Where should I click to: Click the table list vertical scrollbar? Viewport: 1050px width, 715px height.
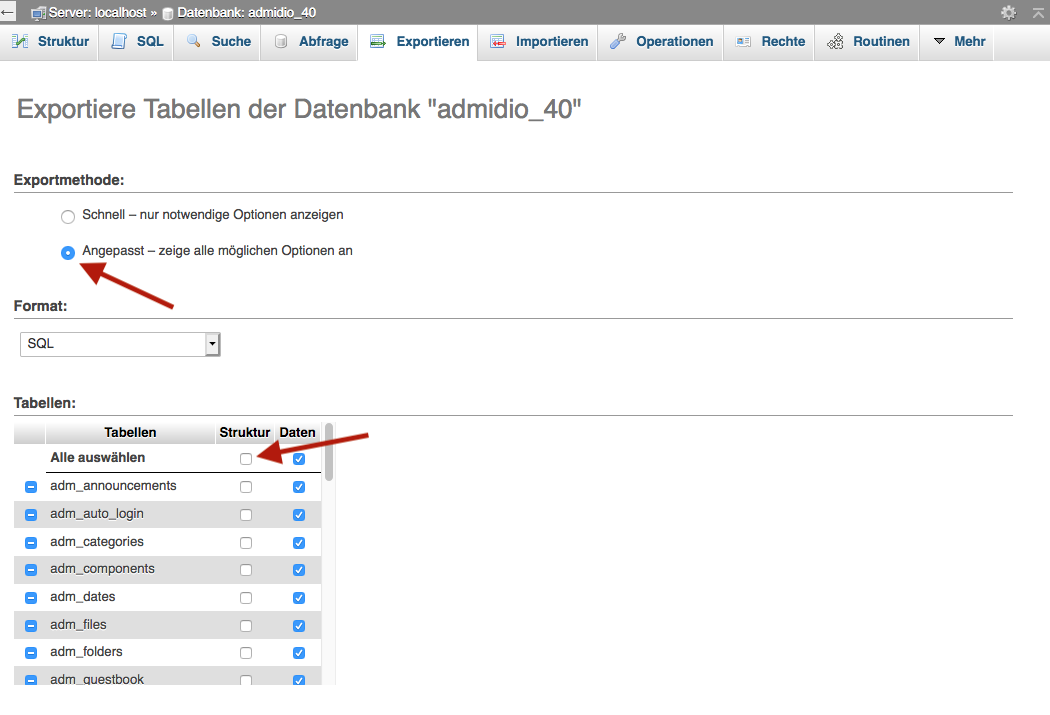click(329, 450)
